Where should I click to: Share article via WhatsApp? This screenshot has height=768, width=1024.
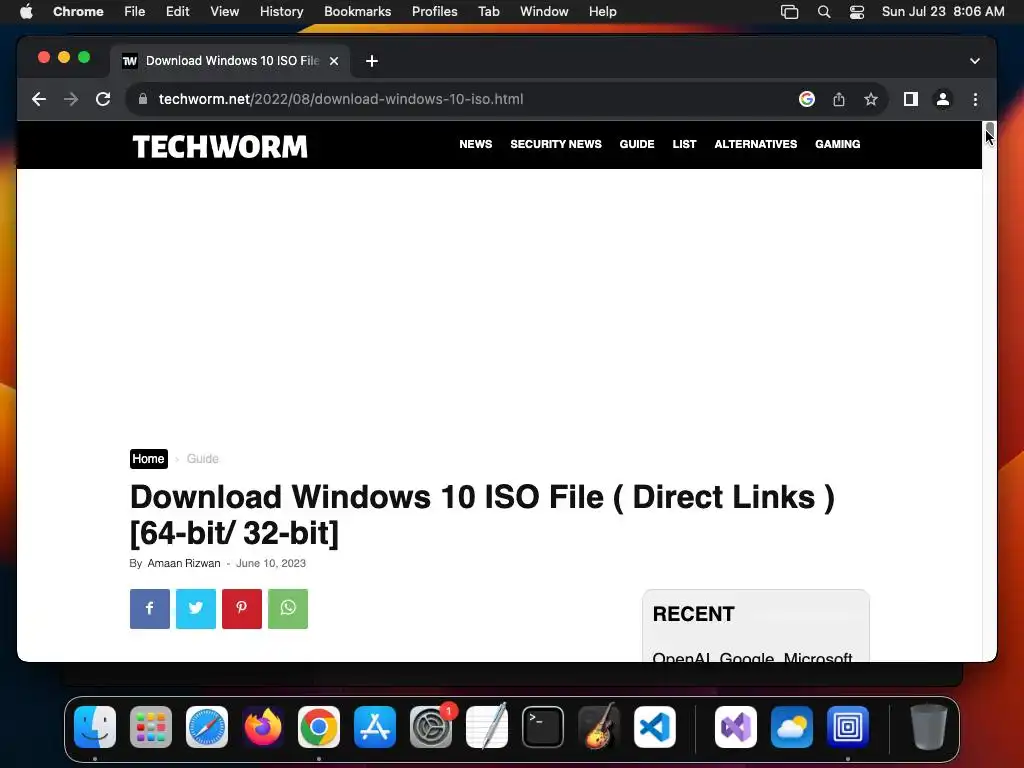pos(288,609)
